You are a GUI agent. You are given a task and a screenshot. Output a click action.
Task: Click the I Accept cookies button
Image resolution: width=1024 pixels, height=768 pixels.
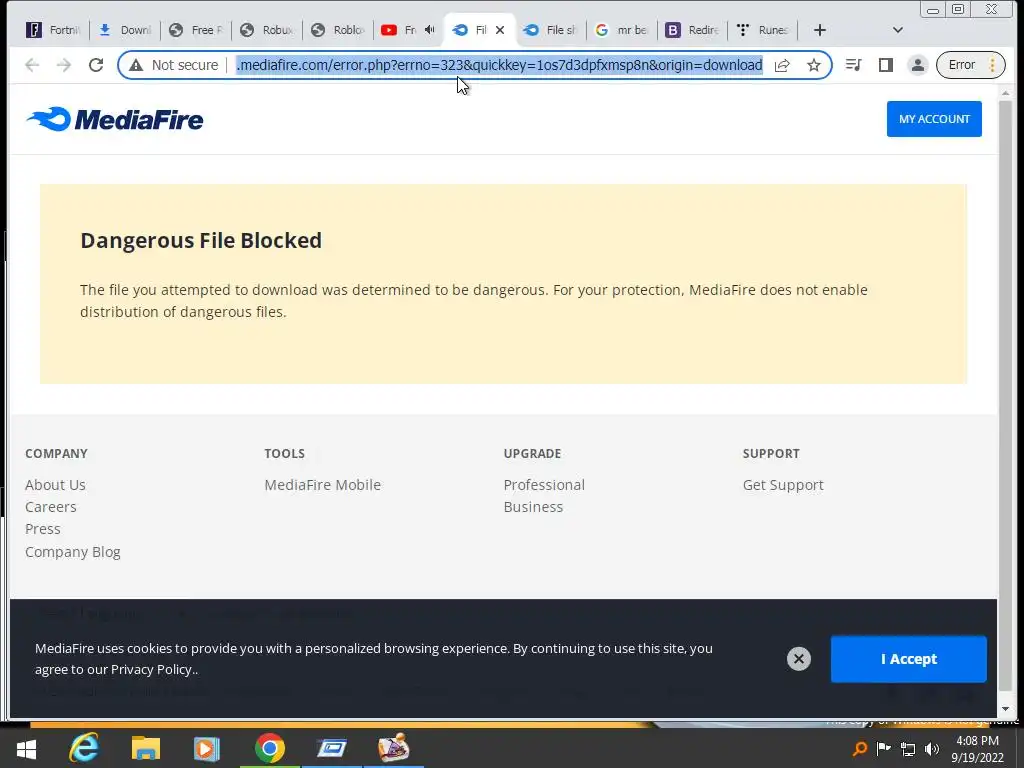point(908,658)
